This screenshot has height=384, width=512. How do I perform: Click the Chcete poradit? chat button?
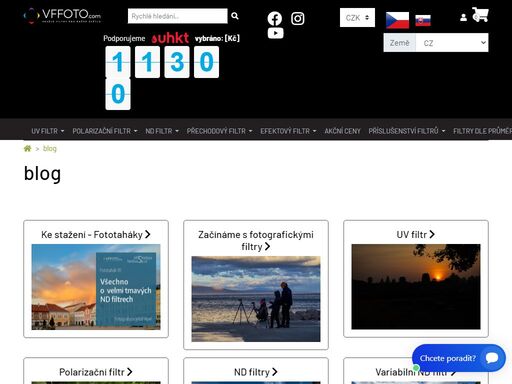click(x=459, y=358)
